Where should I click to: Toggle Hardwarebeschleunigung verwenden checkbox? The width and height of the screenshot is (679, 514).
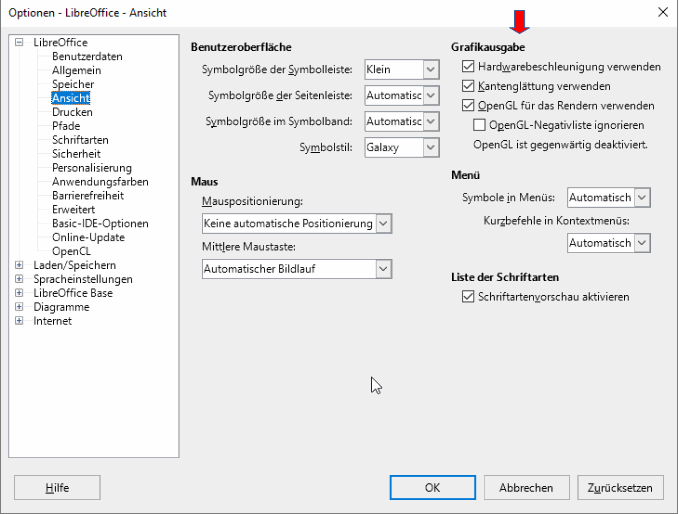[468, 67]
